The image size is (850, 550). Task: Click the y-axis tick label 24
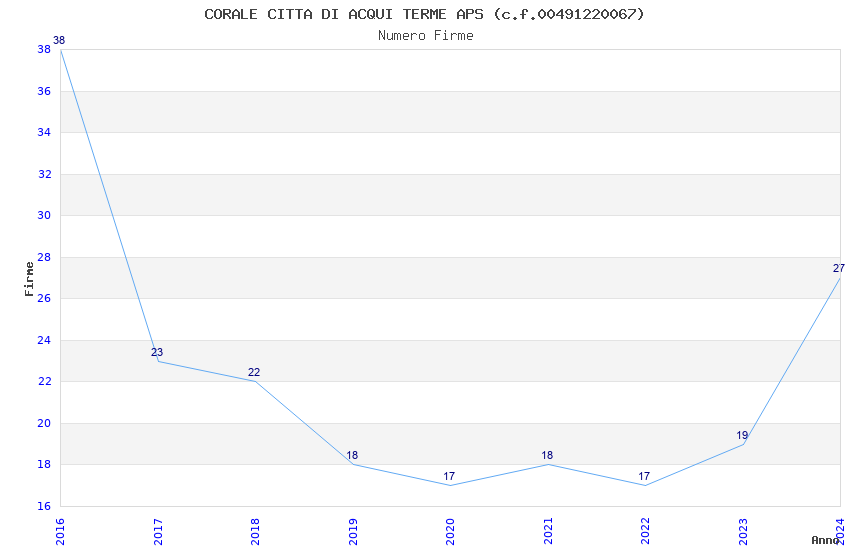click(44, 340)
